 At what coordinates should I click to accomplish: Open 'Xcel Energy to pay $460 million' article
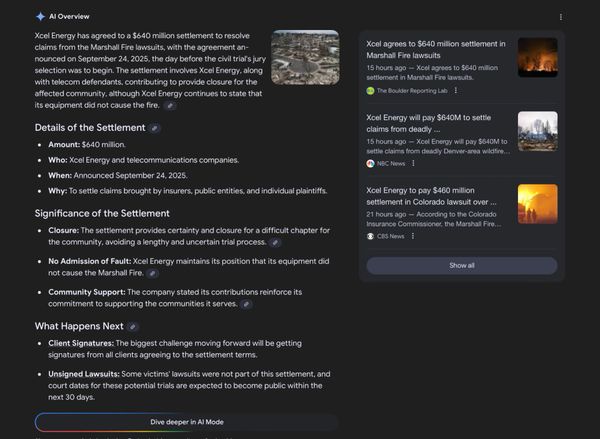coord(436,195)
